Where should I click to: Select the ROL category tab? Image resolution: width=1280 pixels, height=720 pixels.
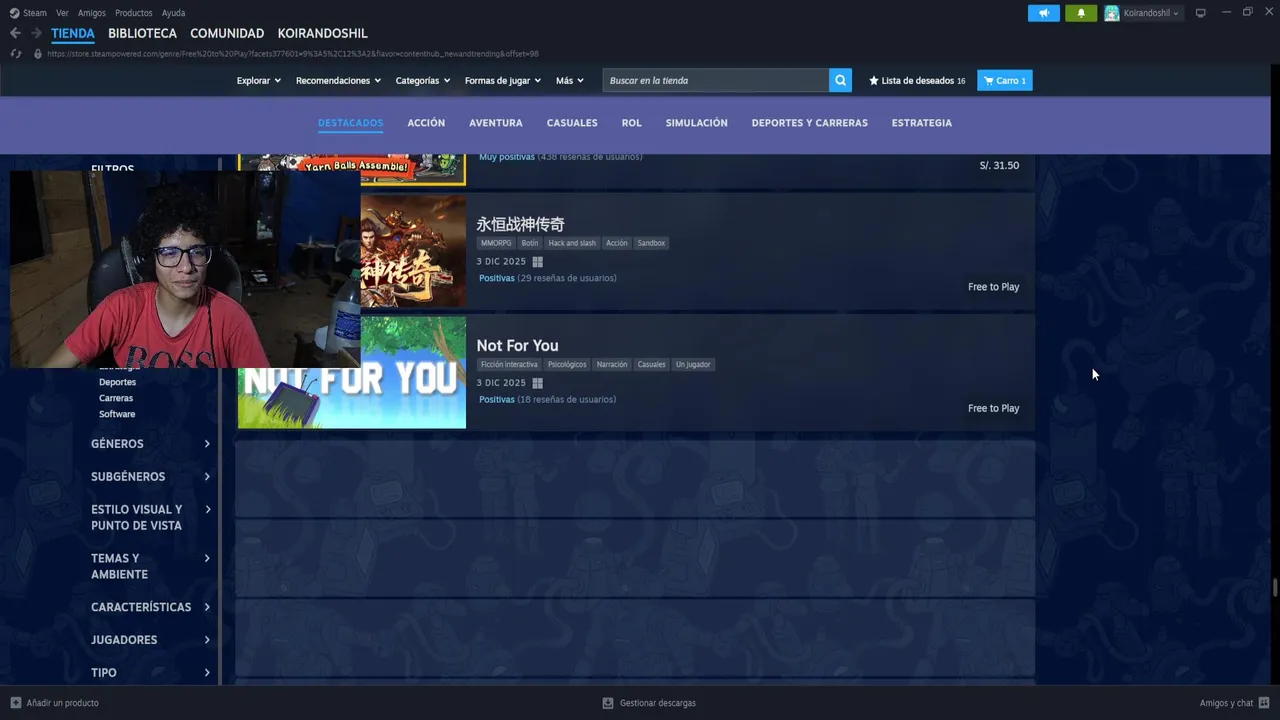coord(632,123)
